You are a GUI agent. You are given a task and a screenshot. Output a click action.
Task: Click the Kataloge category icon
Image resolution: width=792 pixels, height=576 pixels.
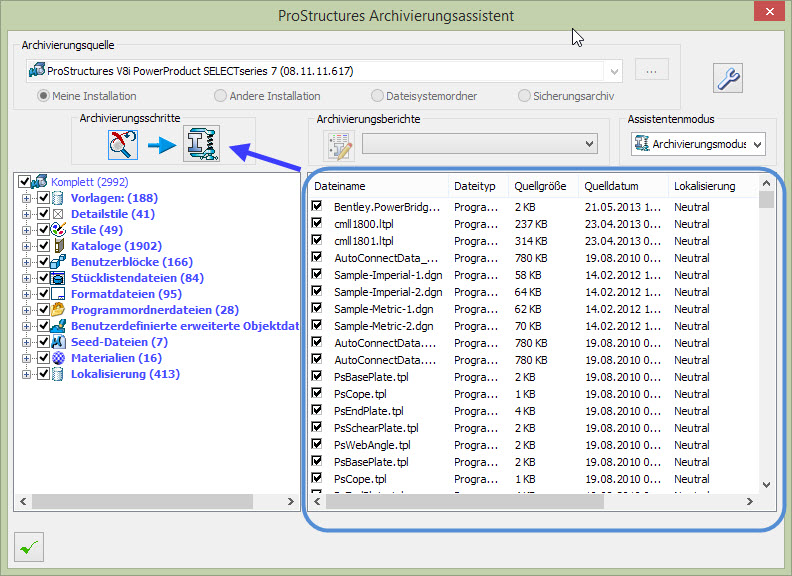[59, 246]
